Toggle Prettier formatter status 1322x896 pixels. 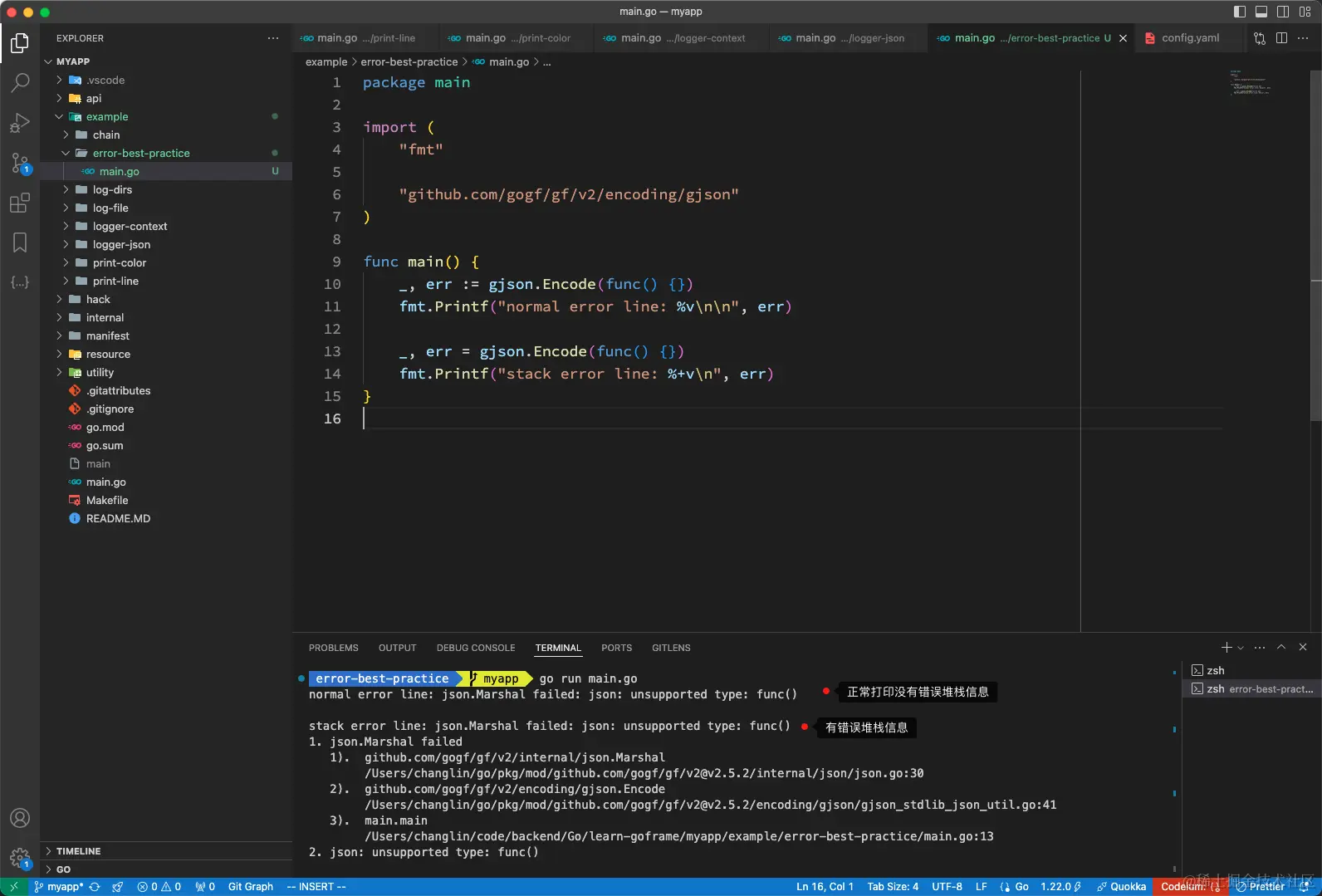click(x=1261, y=887)
